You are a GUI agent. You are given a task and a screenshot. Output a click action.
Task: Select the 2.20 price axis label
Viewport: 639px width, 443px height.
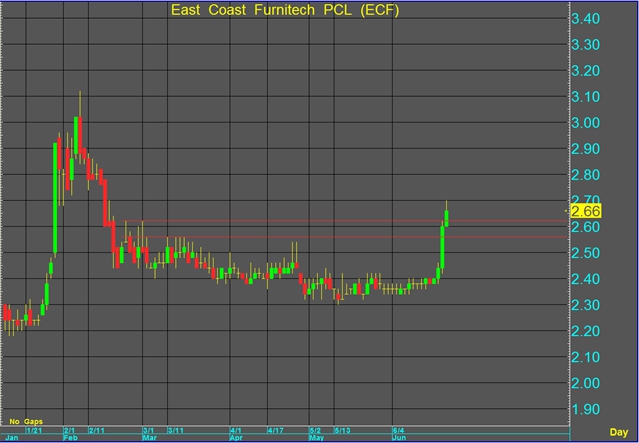coord(585,331)
